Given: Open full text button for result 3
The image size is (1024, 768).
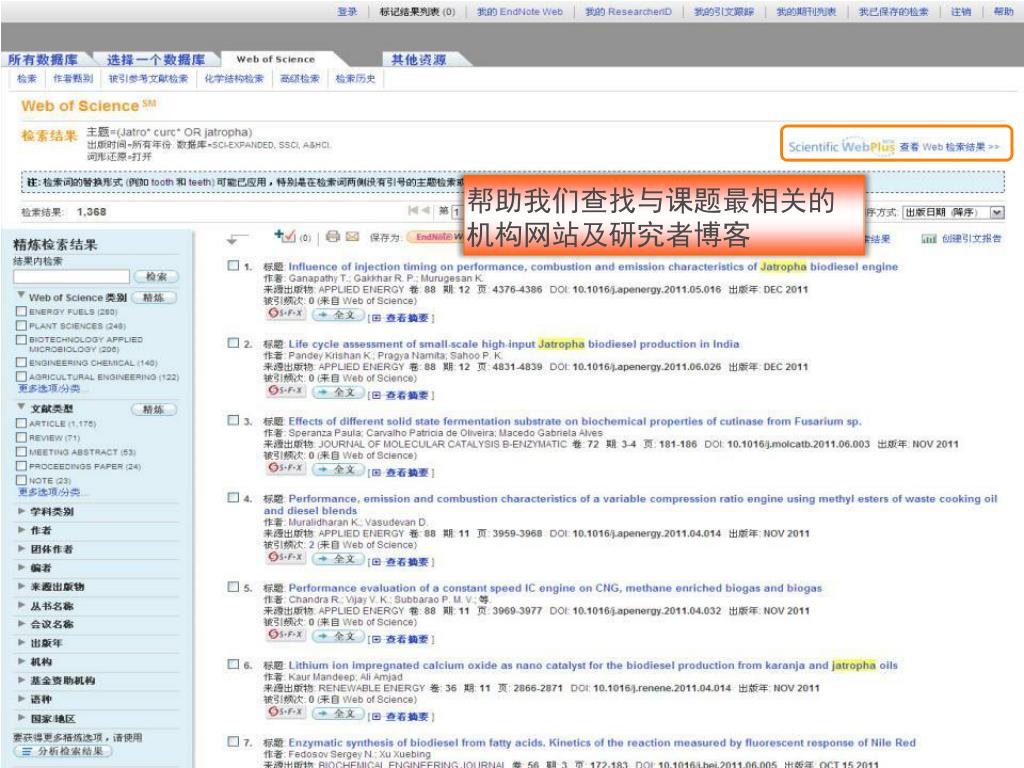Looking at the screenshot, I should pyautogui.click(x=338, y=469).
